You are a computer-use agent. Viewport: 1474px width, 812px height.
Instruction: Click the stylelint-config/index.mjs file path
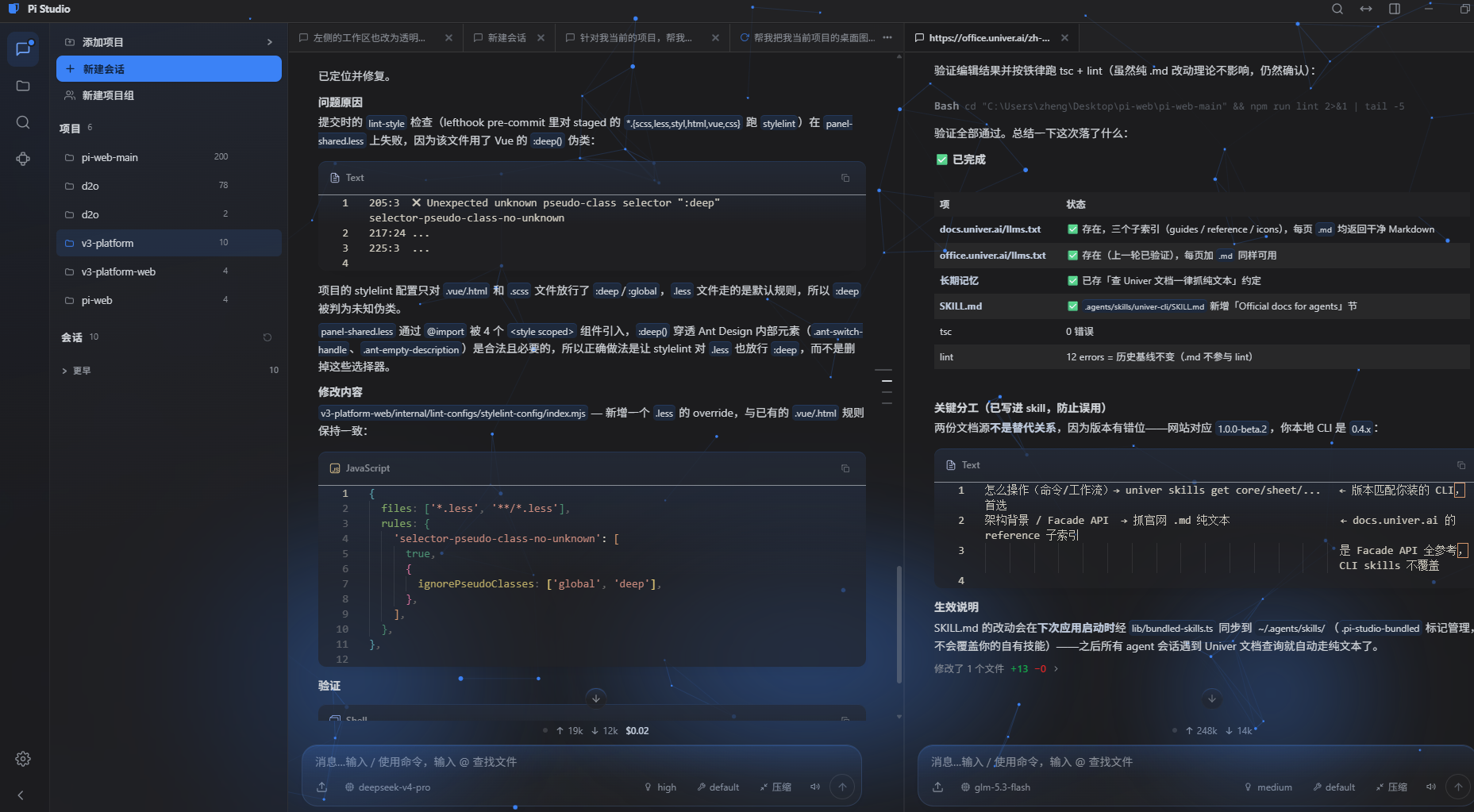tap(453, 414)
